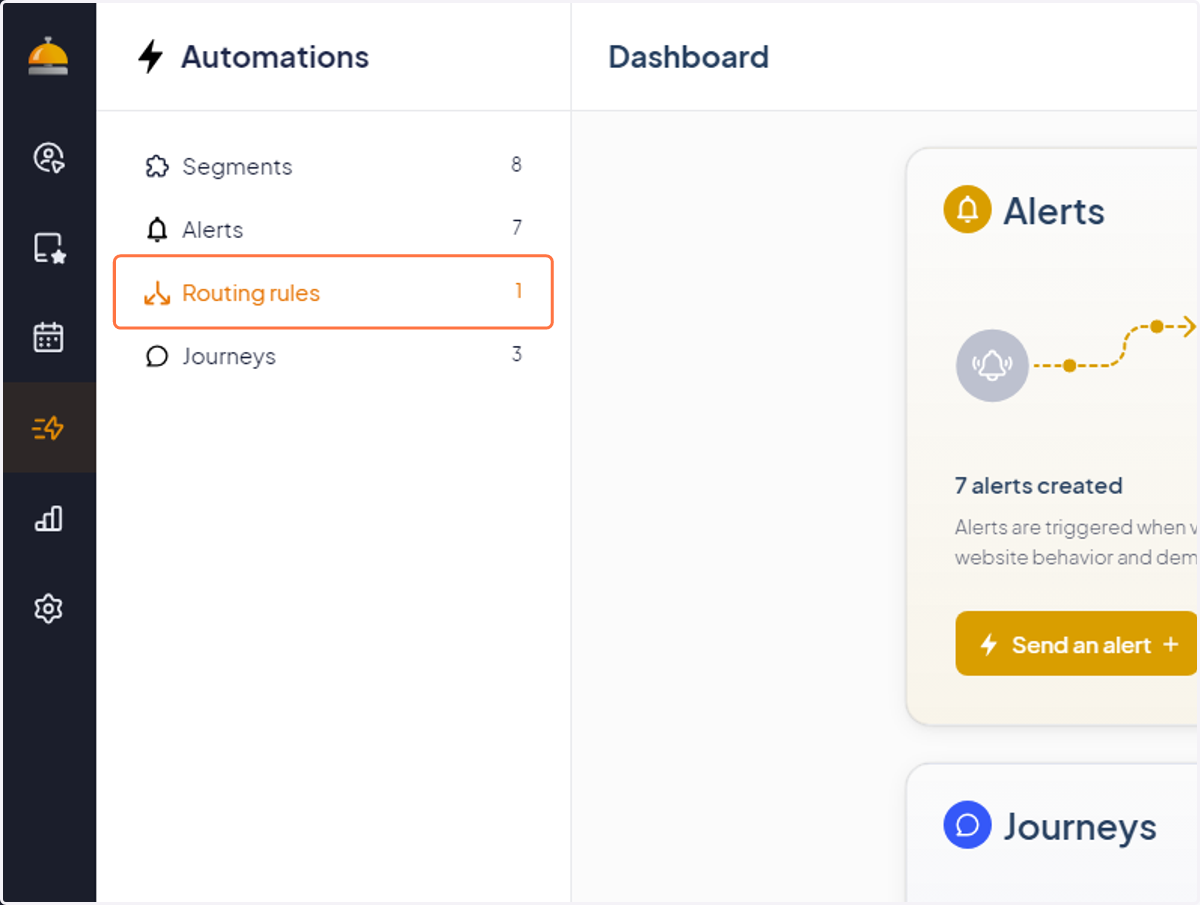
Task: Open the visitors person icon in sidebar
Action: [48, 158]
